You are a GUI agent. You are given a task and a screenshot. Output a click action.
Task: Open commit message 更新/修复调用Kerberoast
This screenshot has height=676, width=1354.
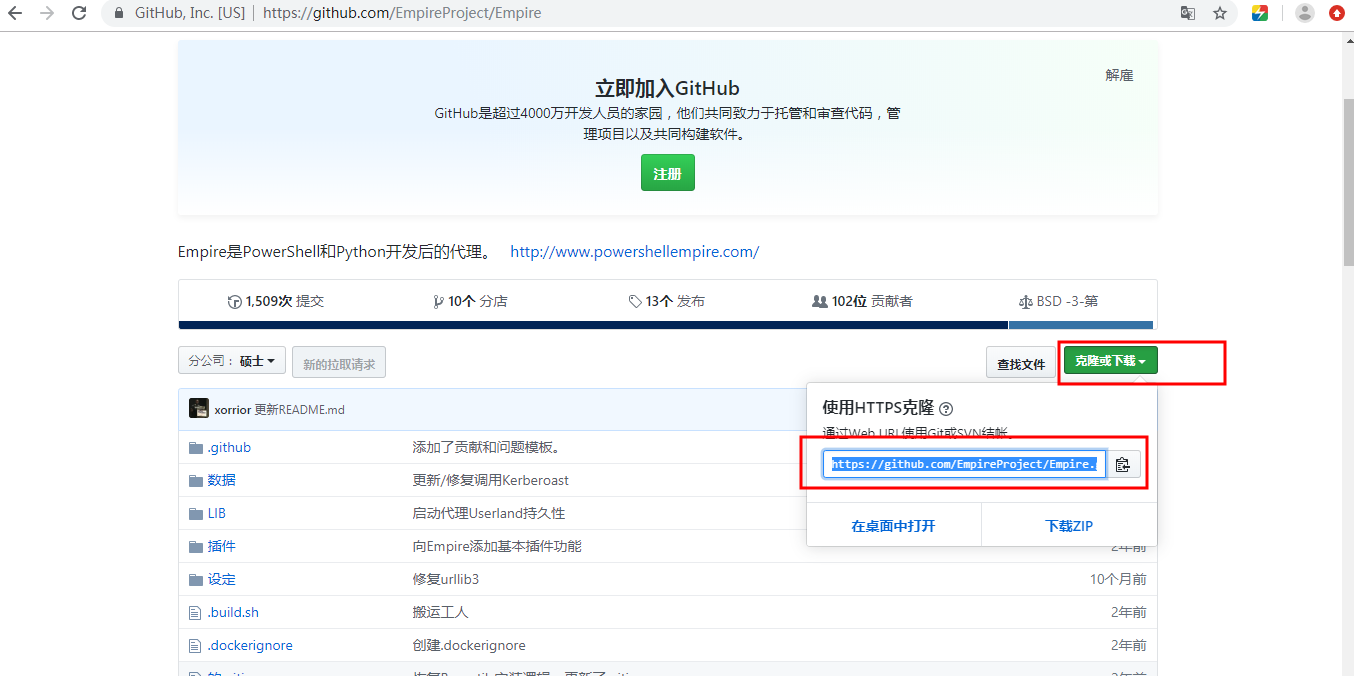[x=490, y=480]
